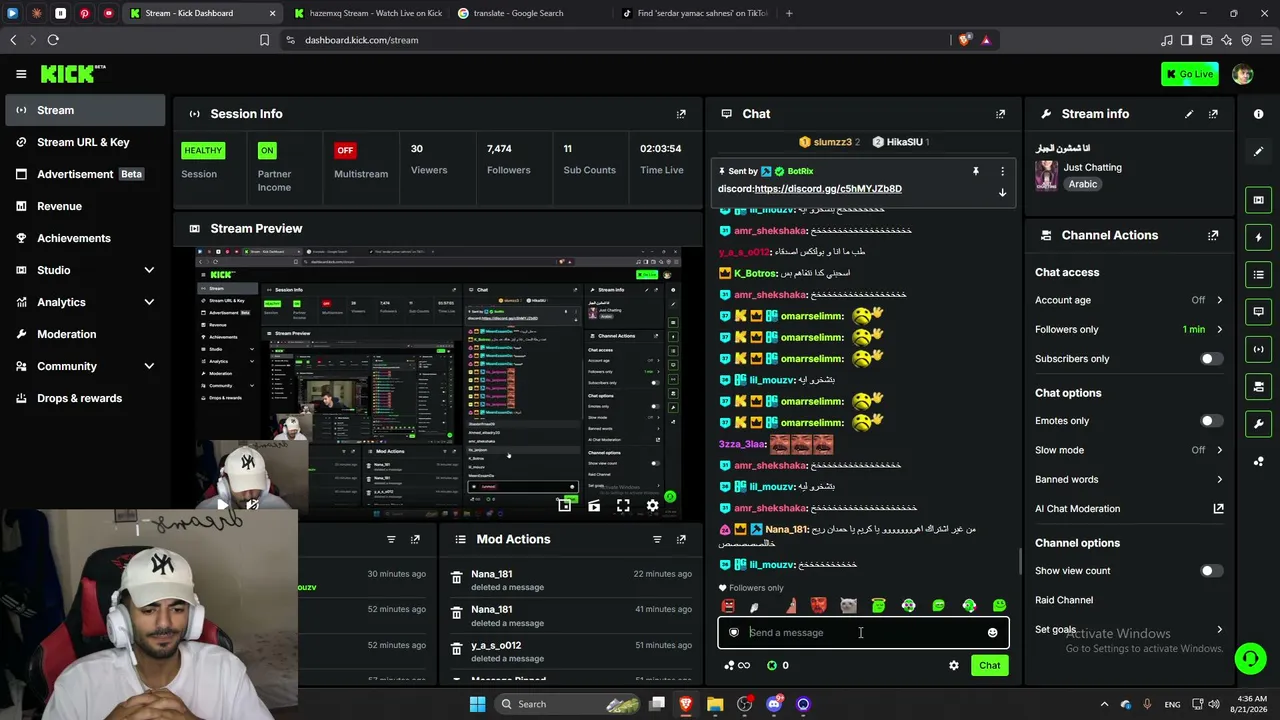Screen dimensions: 1280x720
Task: Collapse pinned message with down arrow
Action: click(1002, 193)
